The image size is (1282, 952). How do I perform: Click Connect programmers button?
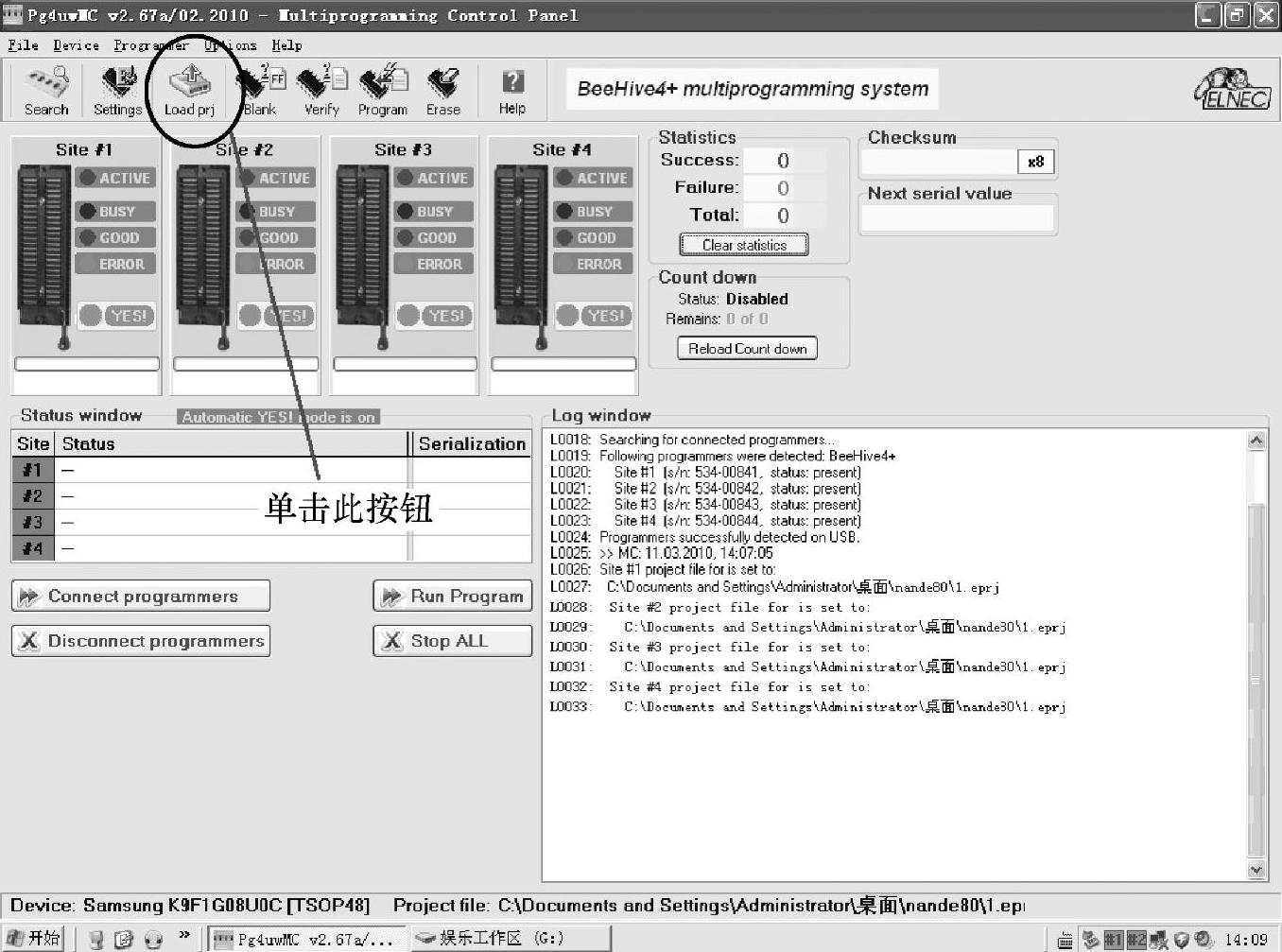141,597
